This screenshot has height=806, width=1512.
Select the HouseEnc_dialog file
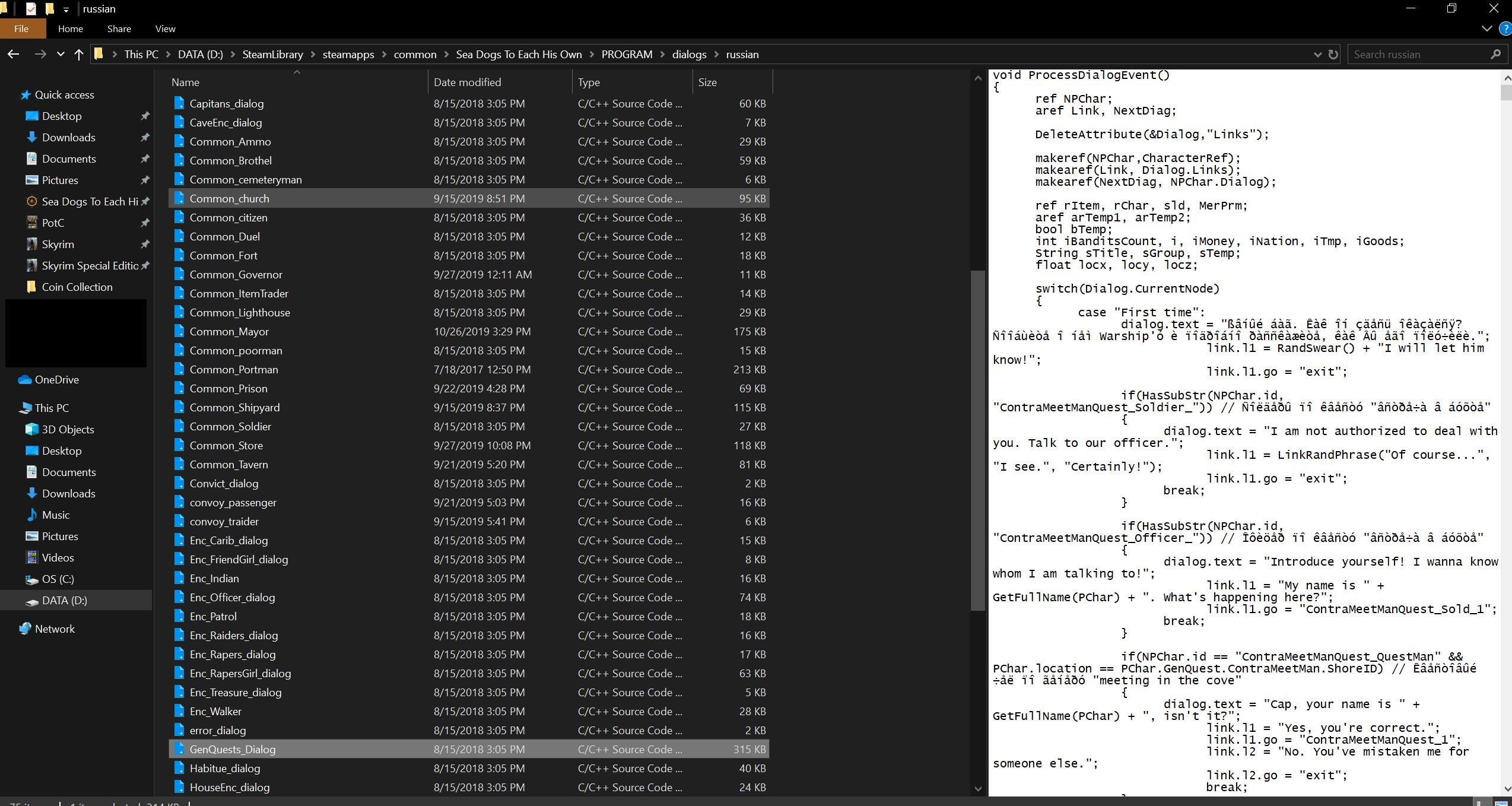click(469, 787)
